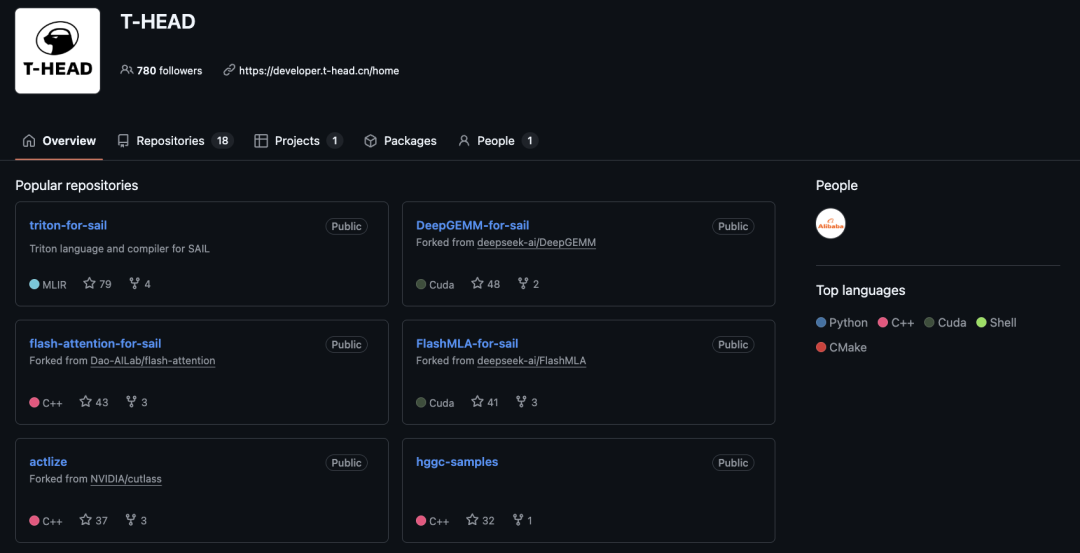Filter by Cuda in Top languages
The image size is (1080, 553).
[x=946, y=322]
